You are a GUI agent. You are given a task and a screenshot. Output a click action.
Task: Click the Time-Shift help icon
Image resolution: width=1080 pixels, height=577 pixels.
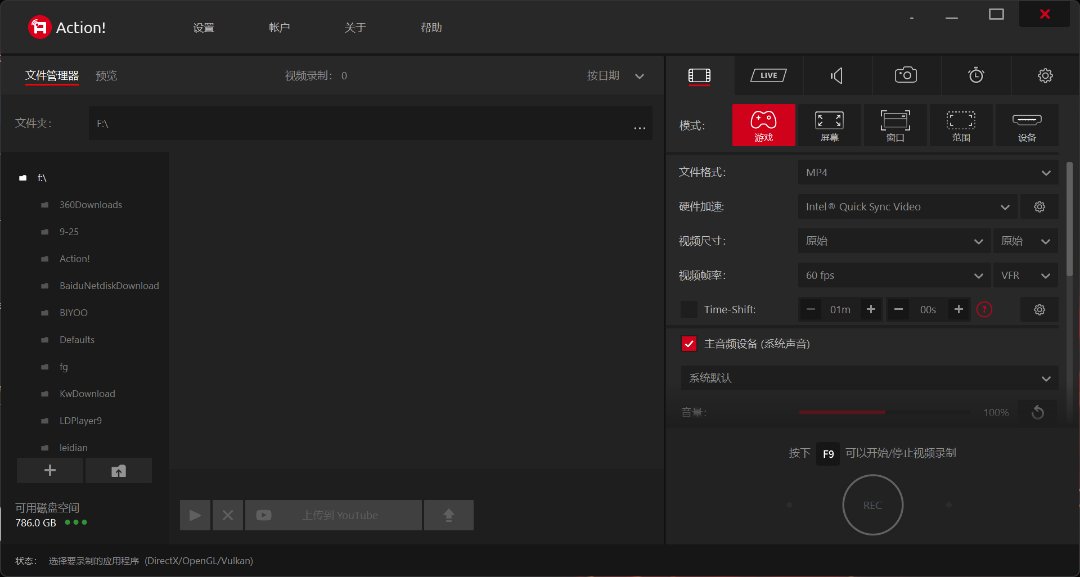984,310
